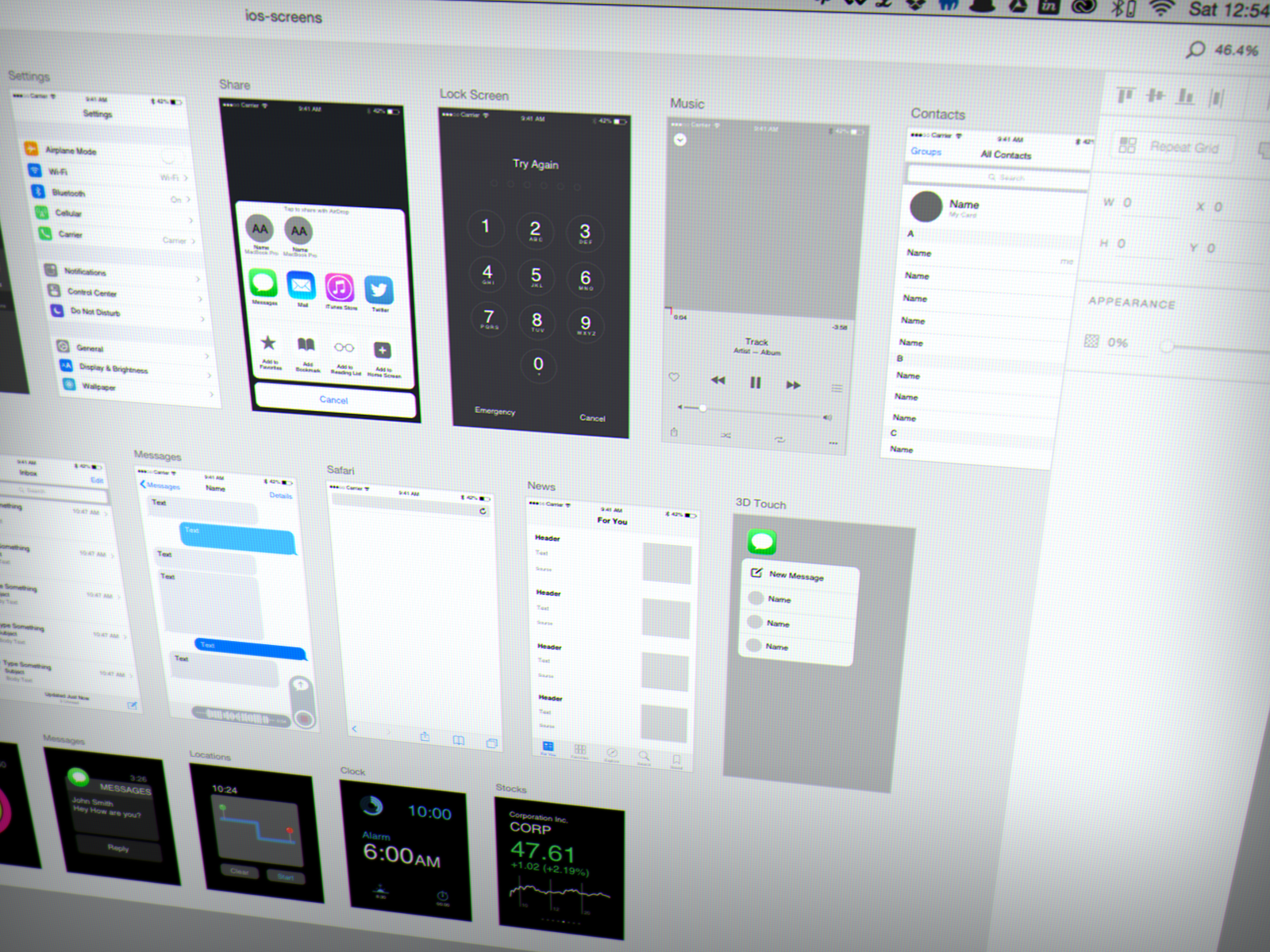Image resolution: width=1270 pixels, height=952 pixels.
Task: Click CORP stock price 47.61
Action: [x=542, y=853]
